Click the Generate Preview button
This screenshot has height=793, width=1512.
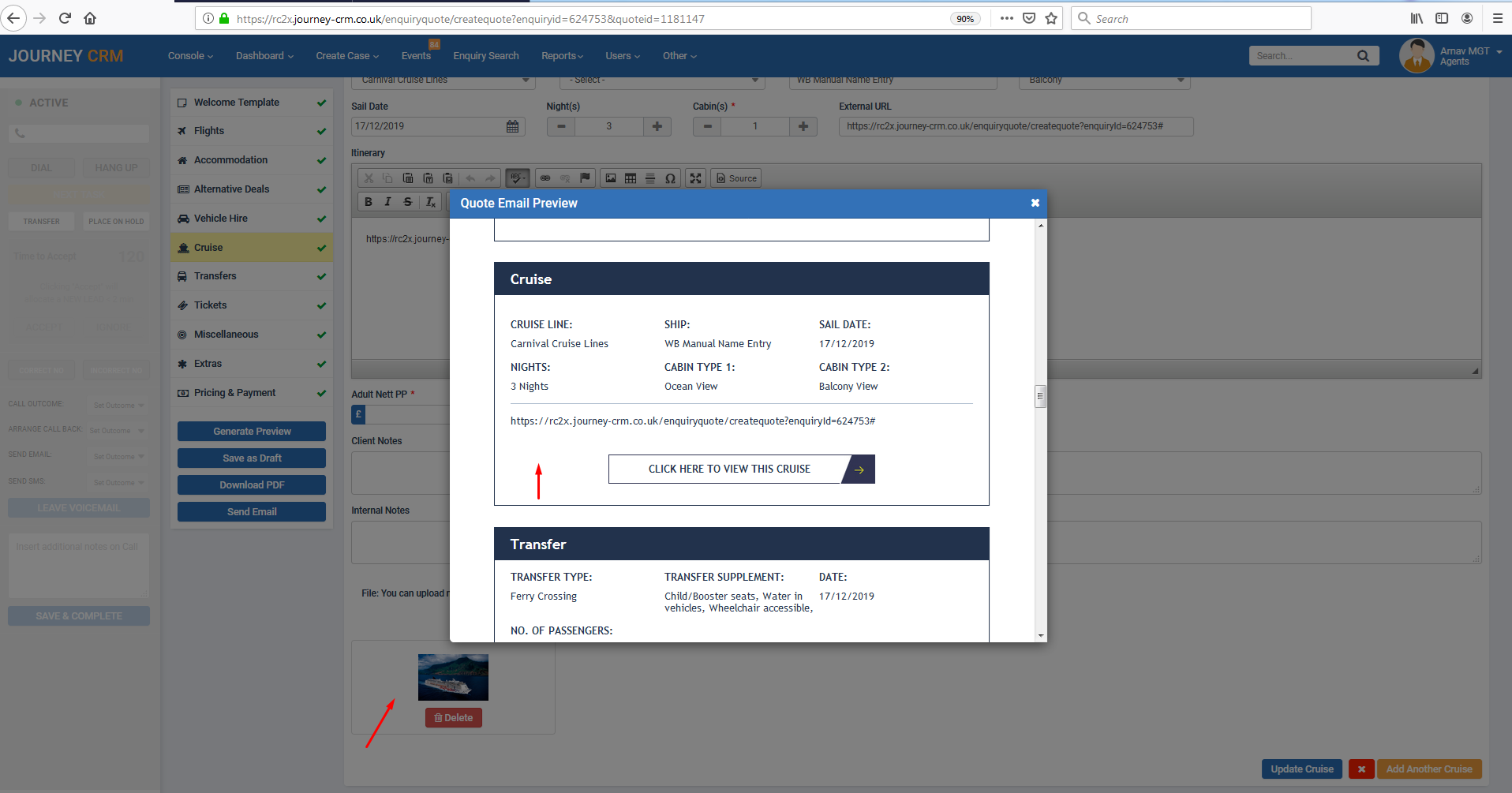coord(252,432)
